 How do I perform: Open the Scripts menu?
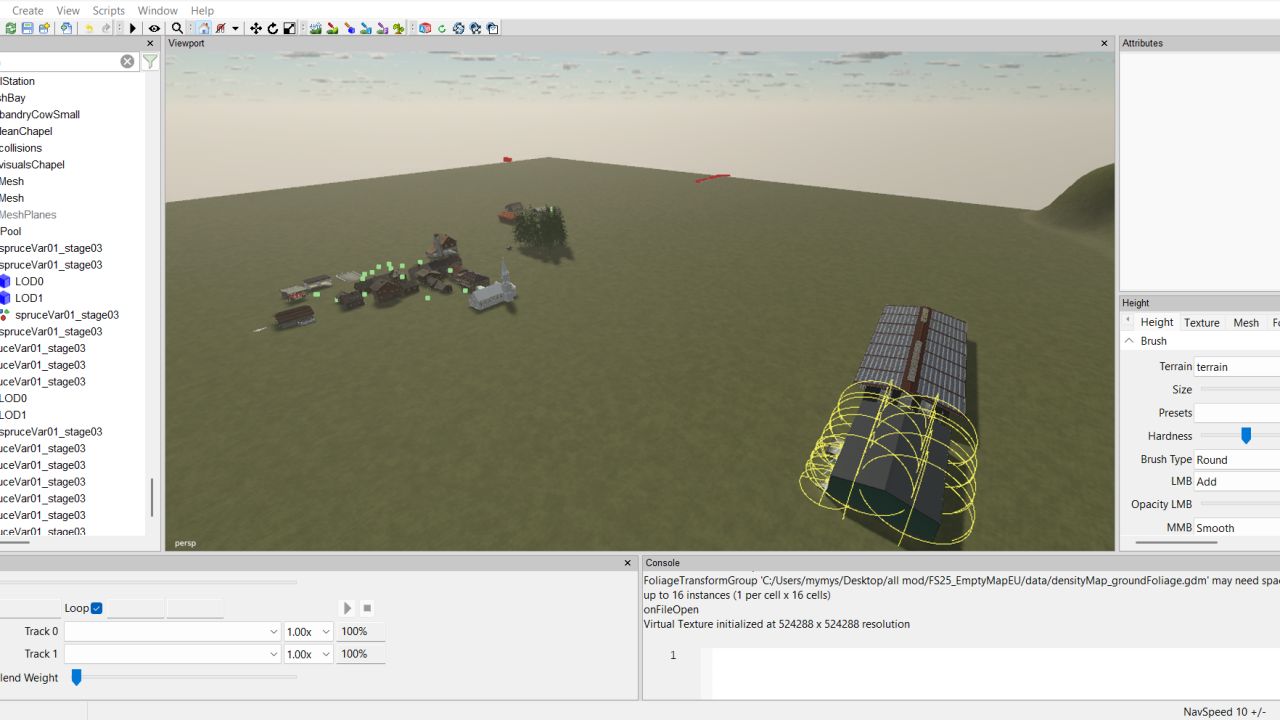coord(108,10)
